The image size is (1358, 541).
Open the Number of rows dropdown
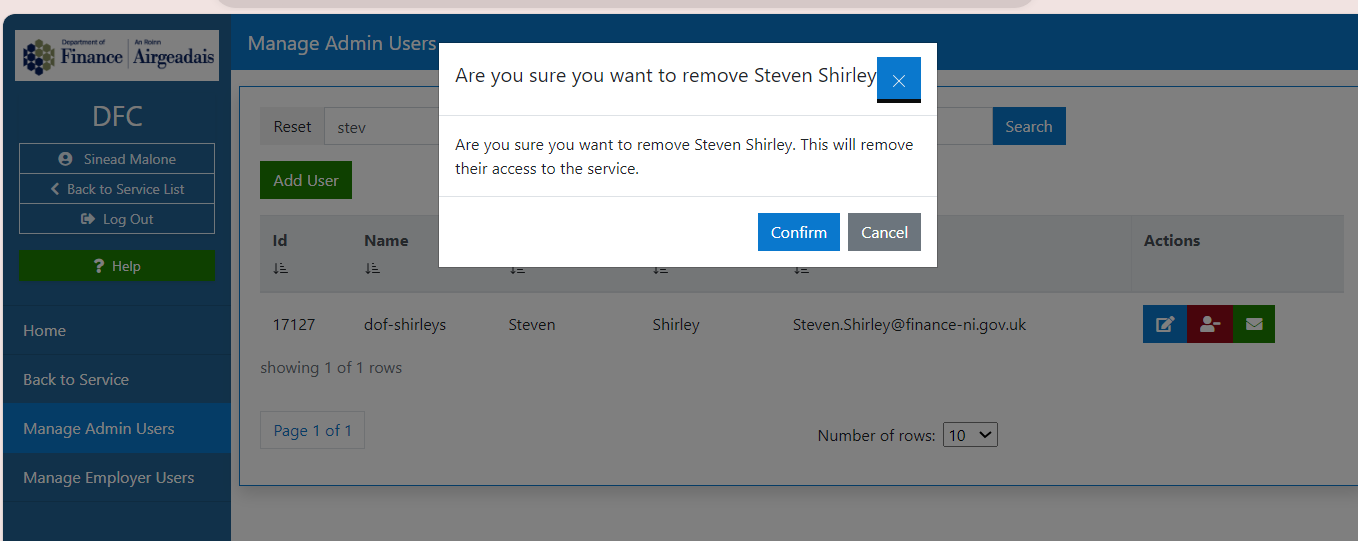pos(970,435)
